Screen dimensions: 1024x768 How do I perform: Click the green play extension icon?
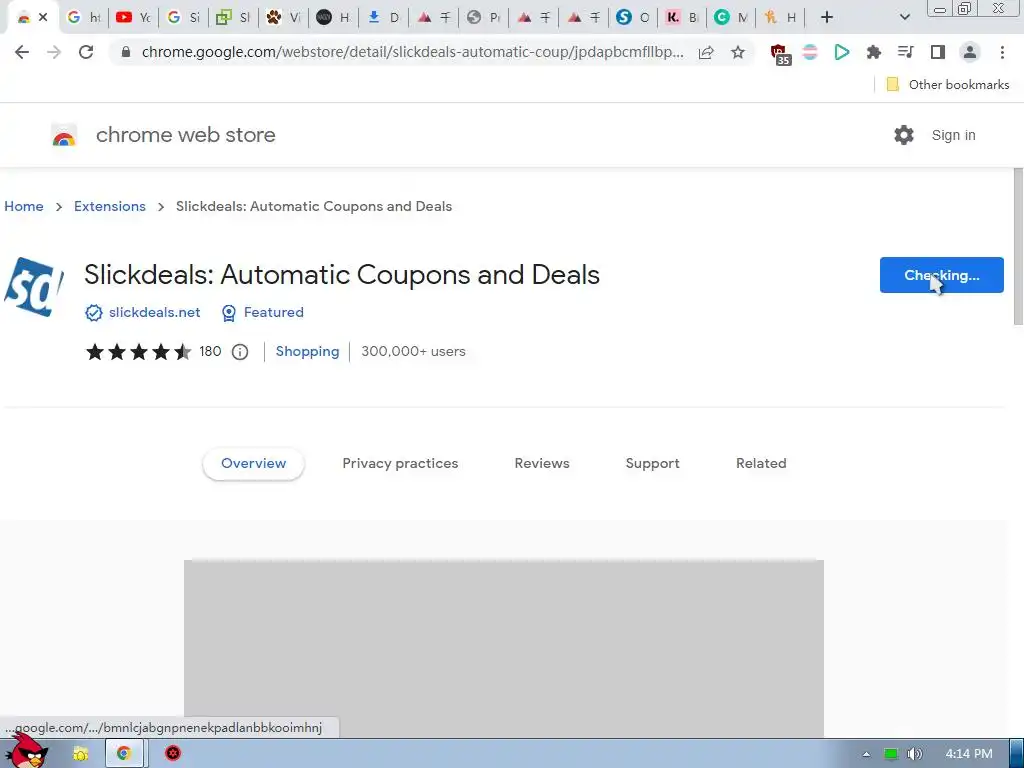[842, 52]
